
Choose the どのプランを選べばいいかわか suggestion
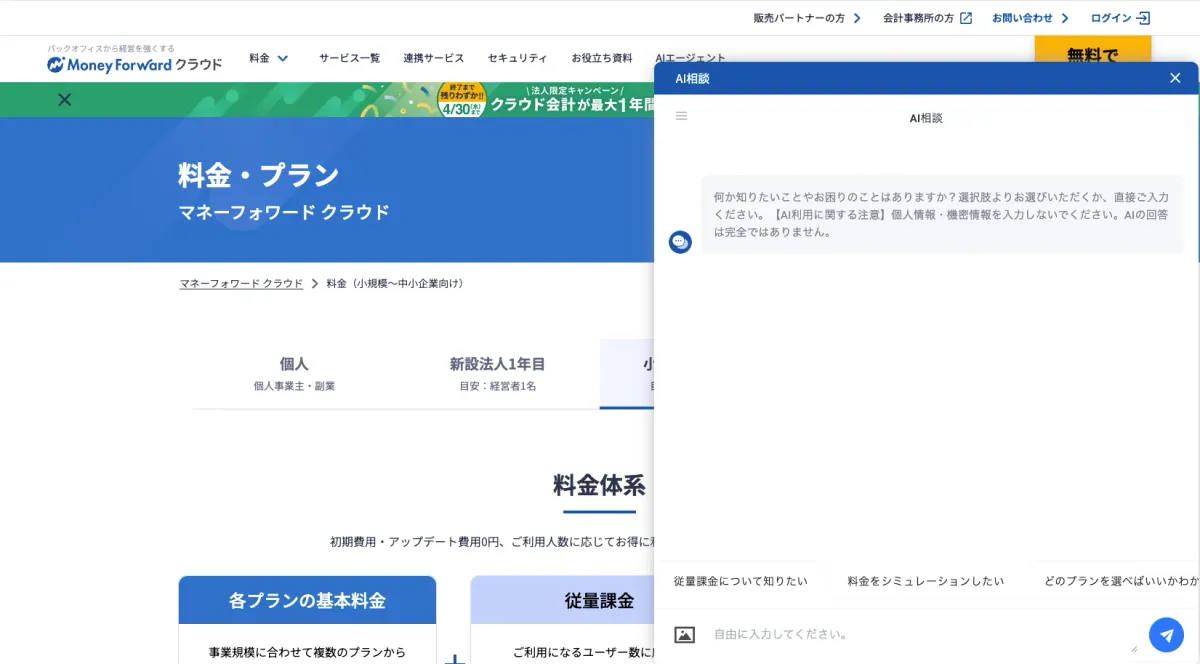[x=1118, y=581]
